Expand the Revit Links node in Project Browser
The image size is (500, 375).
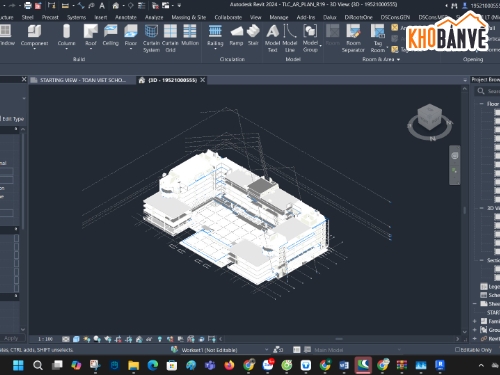(475, 339)
